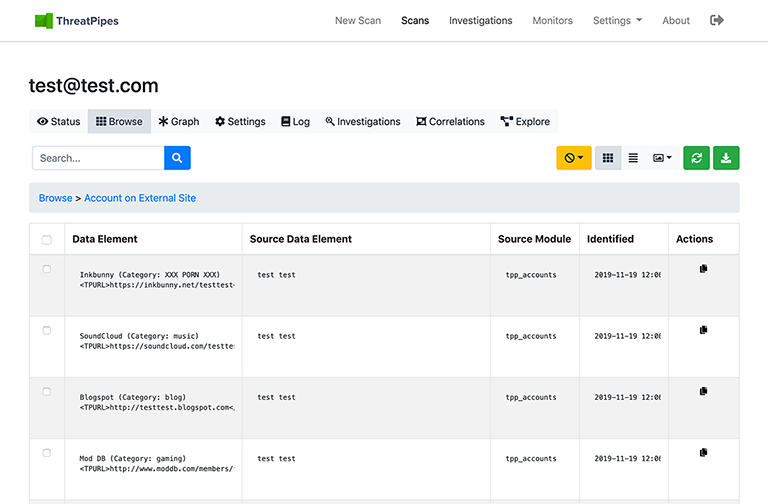Check the Inkbunny row checkbox
The height and width of the screenshot is (504, 768).
click(47, 269)
